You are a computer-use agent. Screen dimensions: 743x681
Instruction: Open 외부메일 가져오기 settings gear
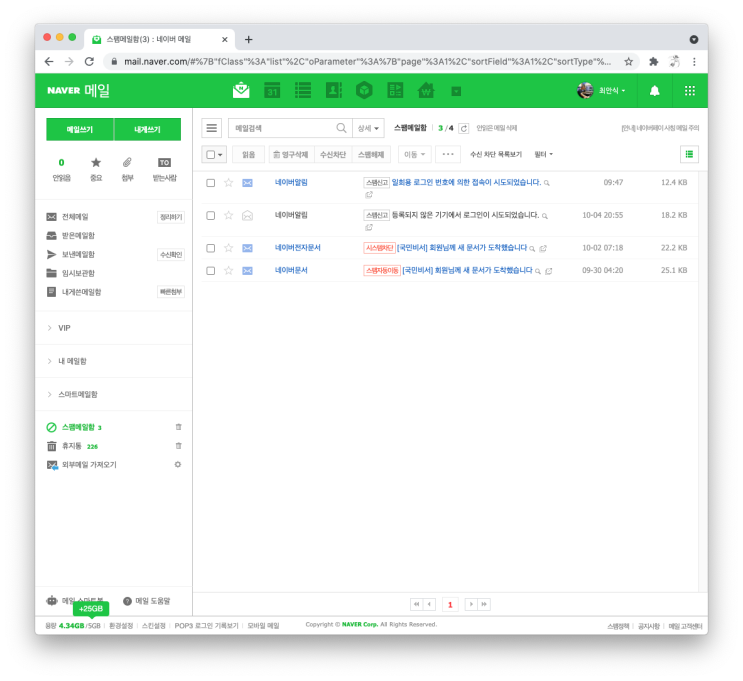[x=178, y=464]
